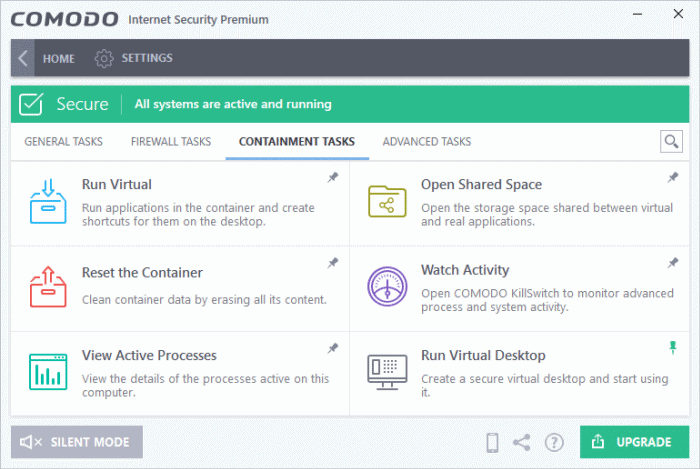This screenshot has height=469, width=700.
Task: Click the Run Virtual Desktop monitor icon
Action: coord(387,372)
